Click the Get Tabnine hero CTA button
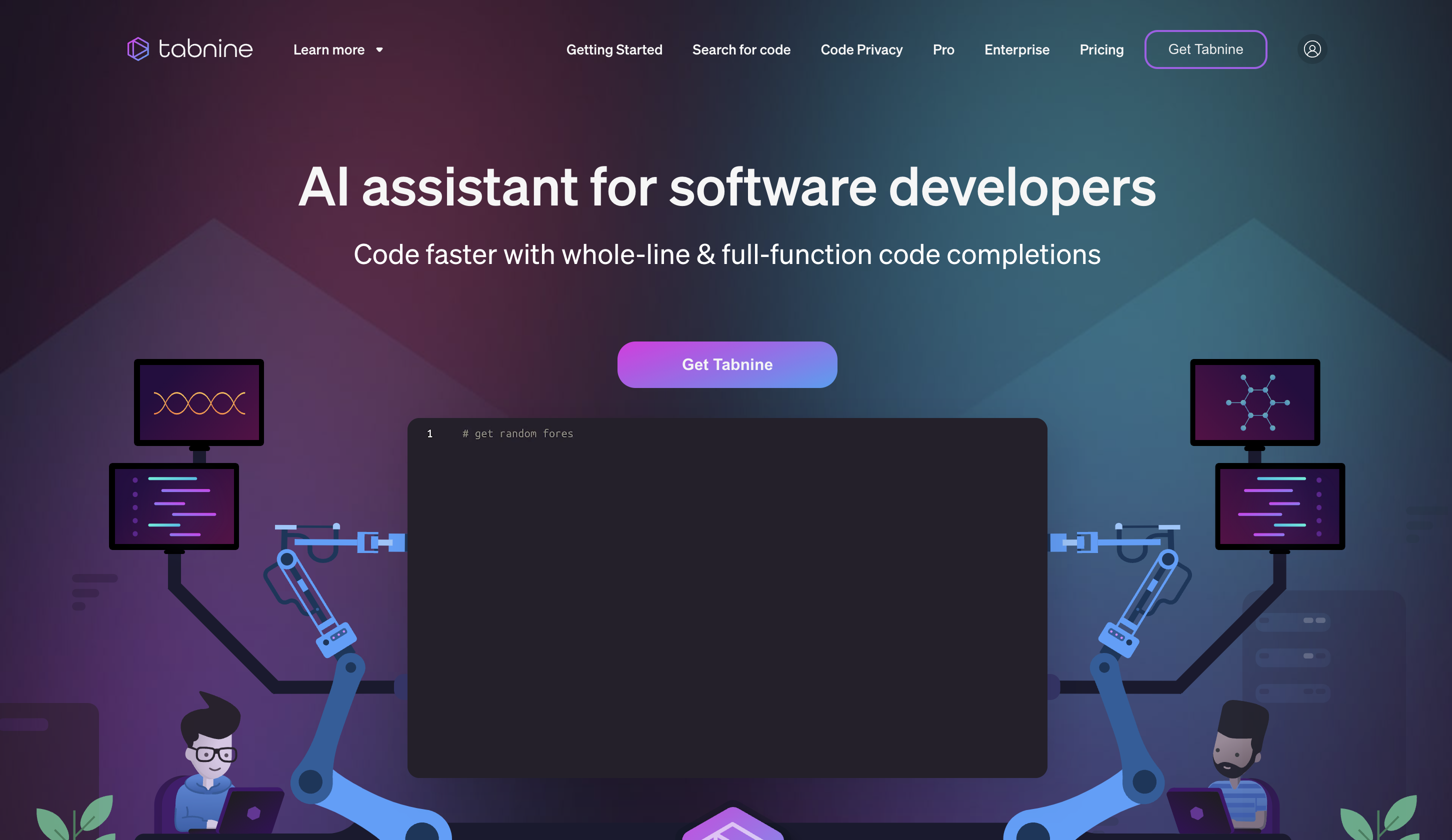Screen dimensions: 1452x840 point(727,364)
